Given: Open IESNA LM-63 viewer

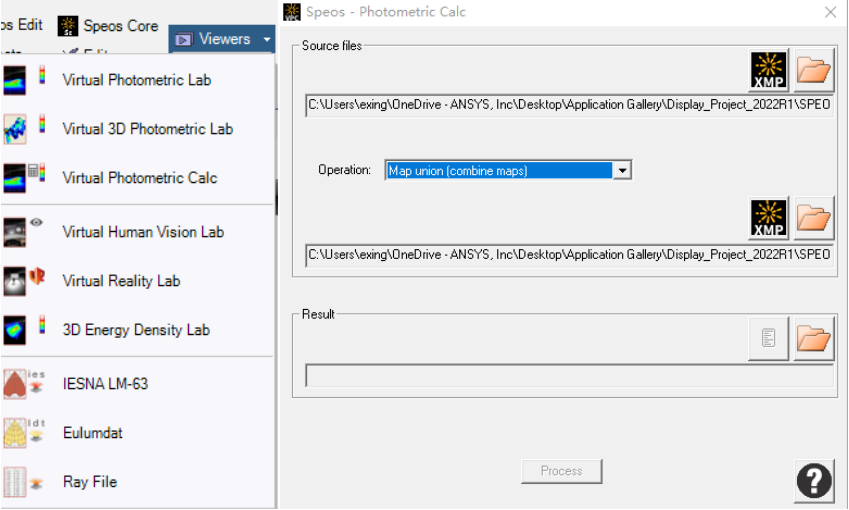Looking at the screenshot, I should [x=105, y=384].
